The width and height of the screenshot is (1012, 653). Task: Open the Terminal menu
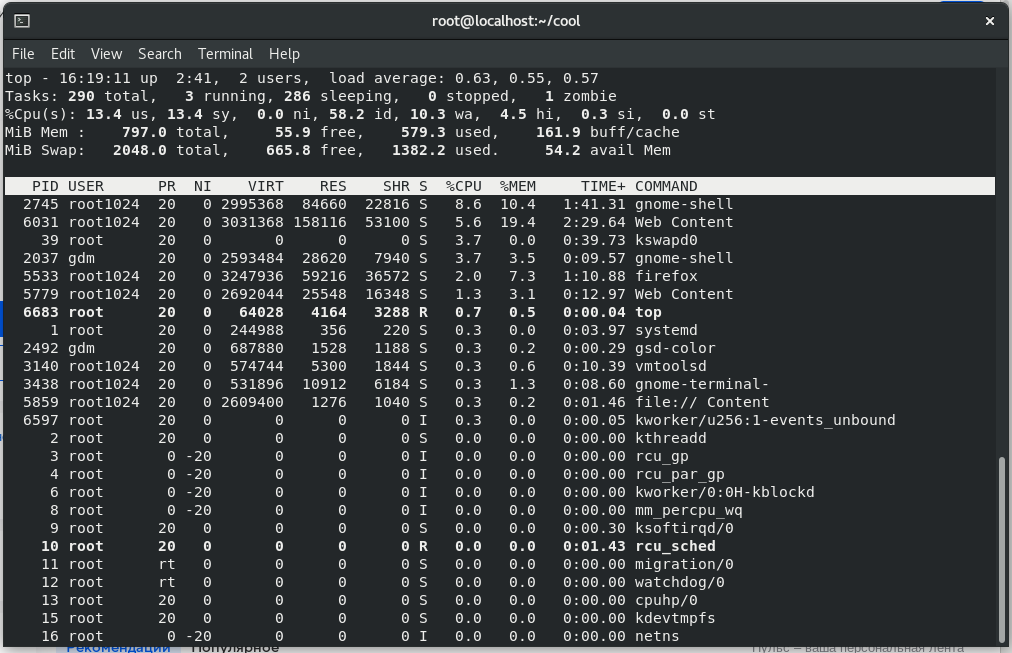click(x=225, y=54)
